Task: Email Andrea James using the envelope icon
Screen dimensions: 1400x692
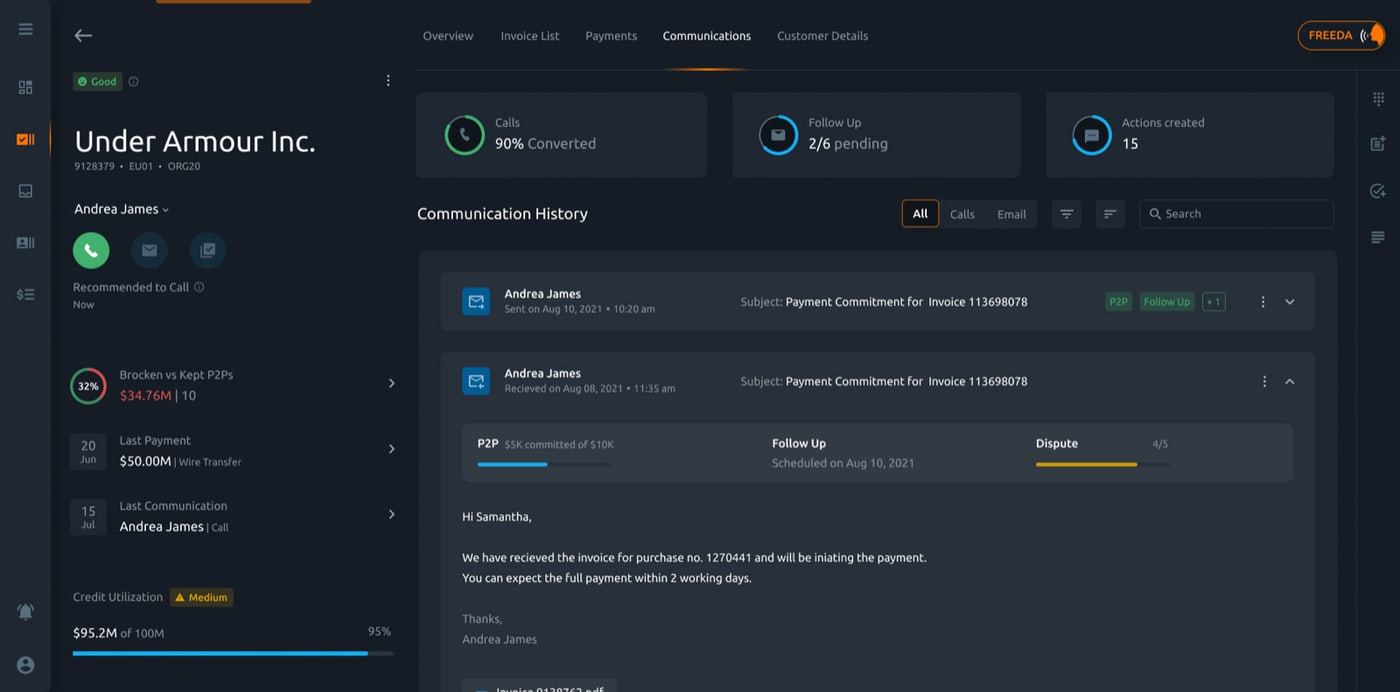Action: click(x=149, y=250)
